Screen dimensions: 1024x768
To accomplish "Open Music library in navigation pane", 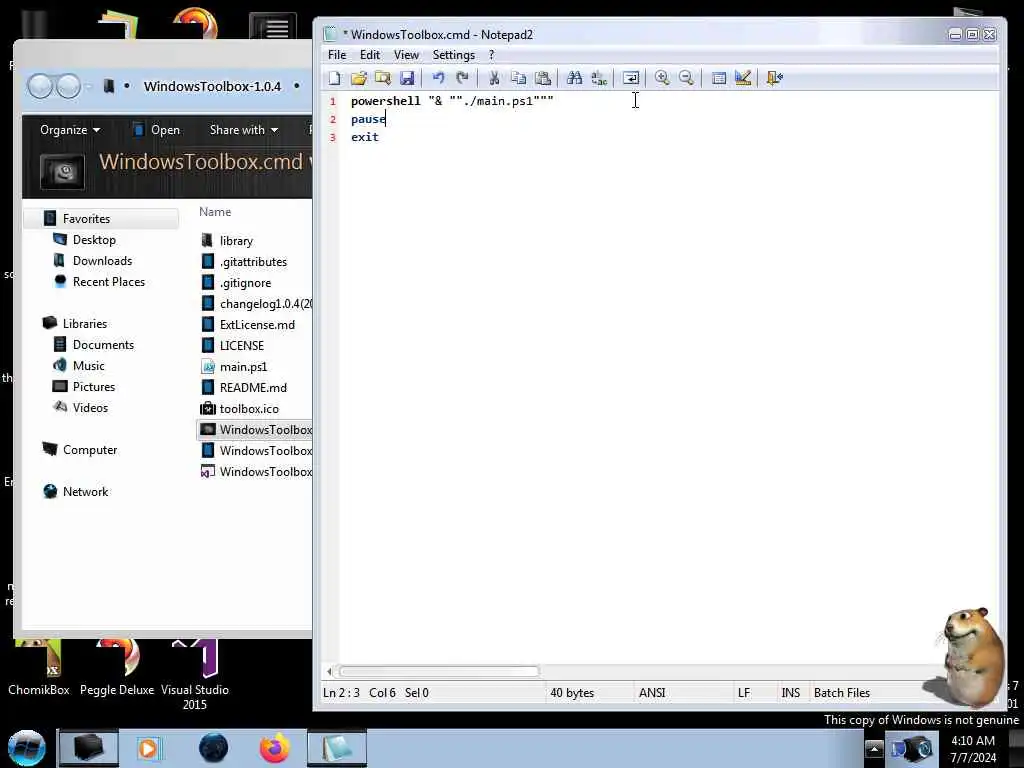I will [89, 366].
